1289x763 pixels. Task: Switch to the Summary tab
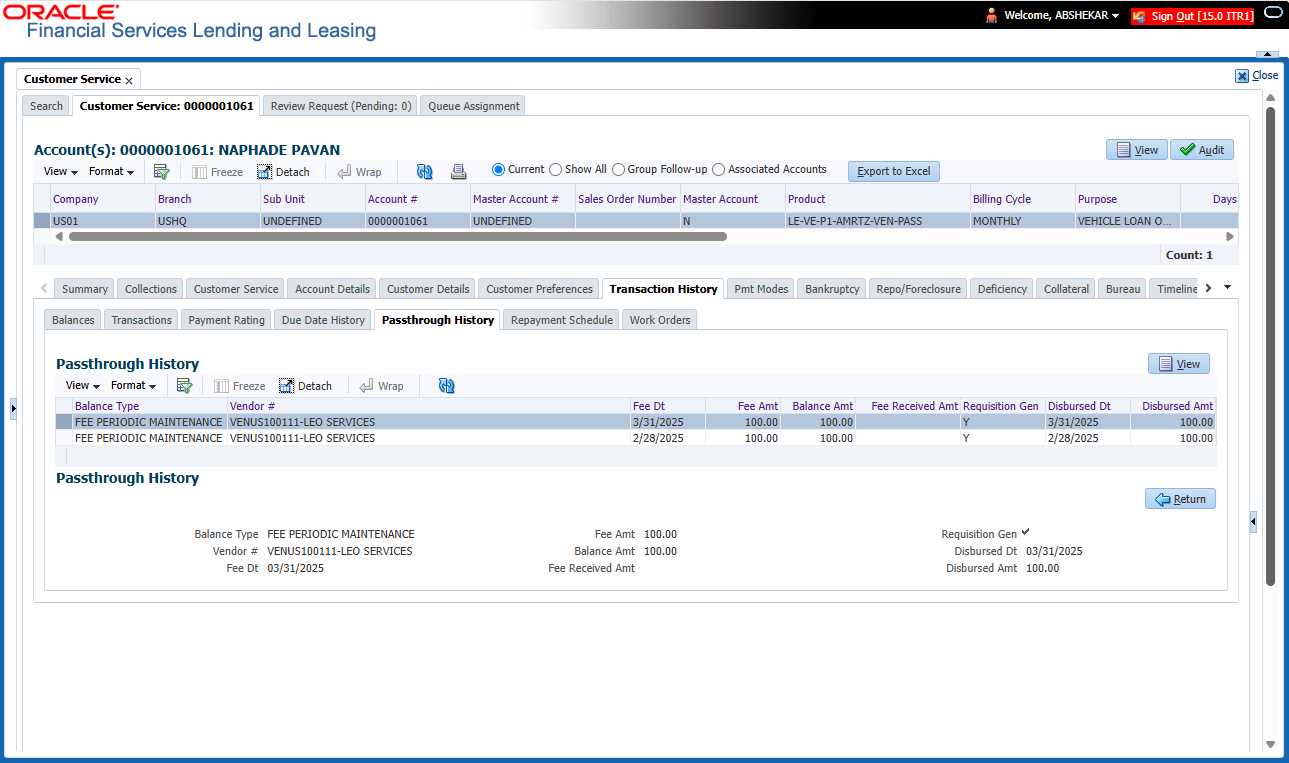(85, 289)
